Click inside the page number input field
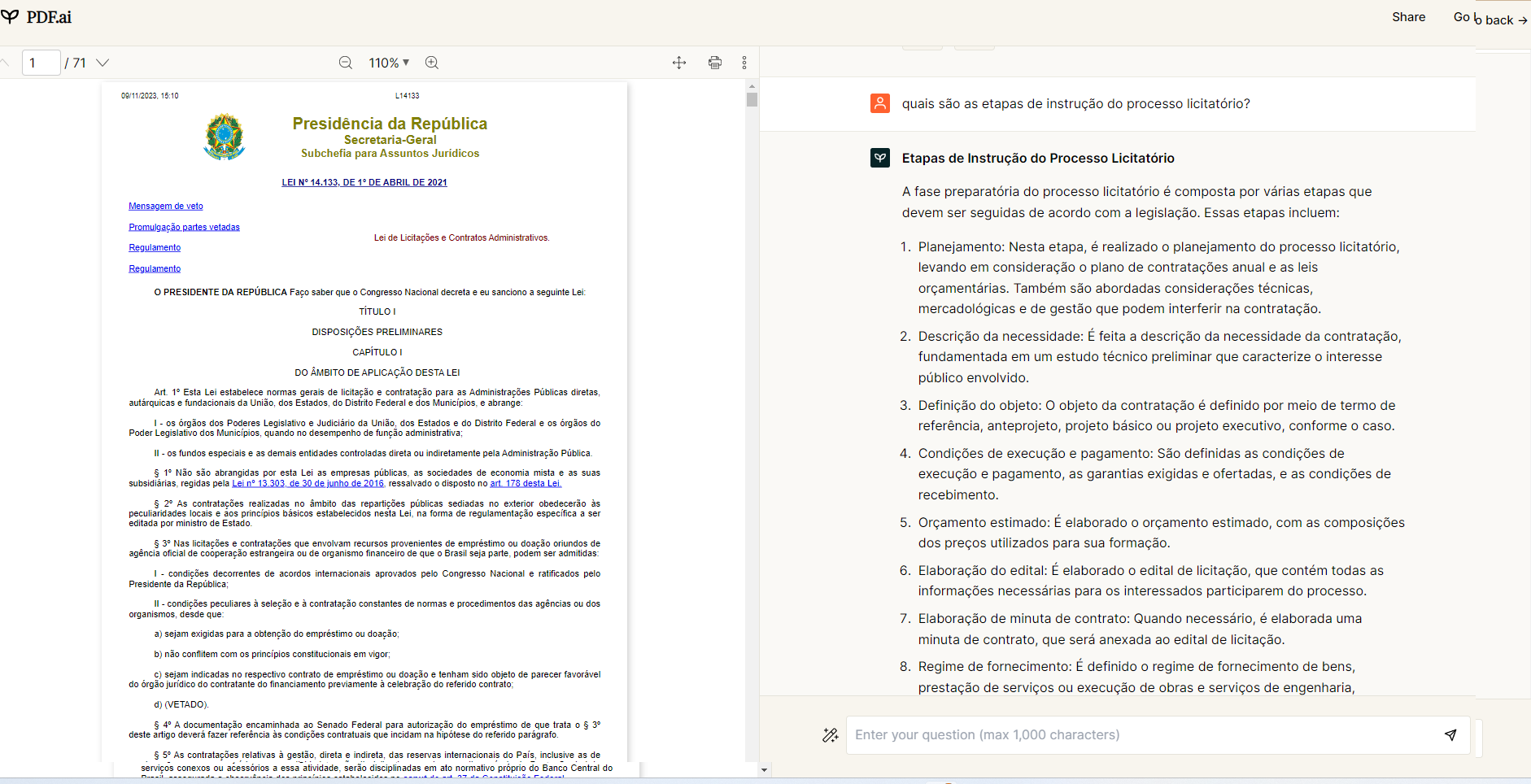Screen dimensions: 1531x784 [x=41, y=62]
